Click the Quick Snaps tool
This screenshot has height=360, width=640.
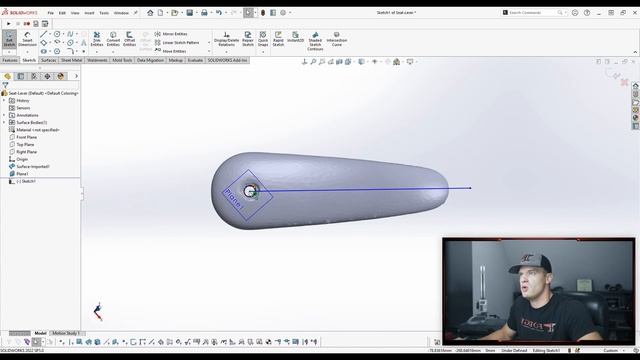coord(263,39)
